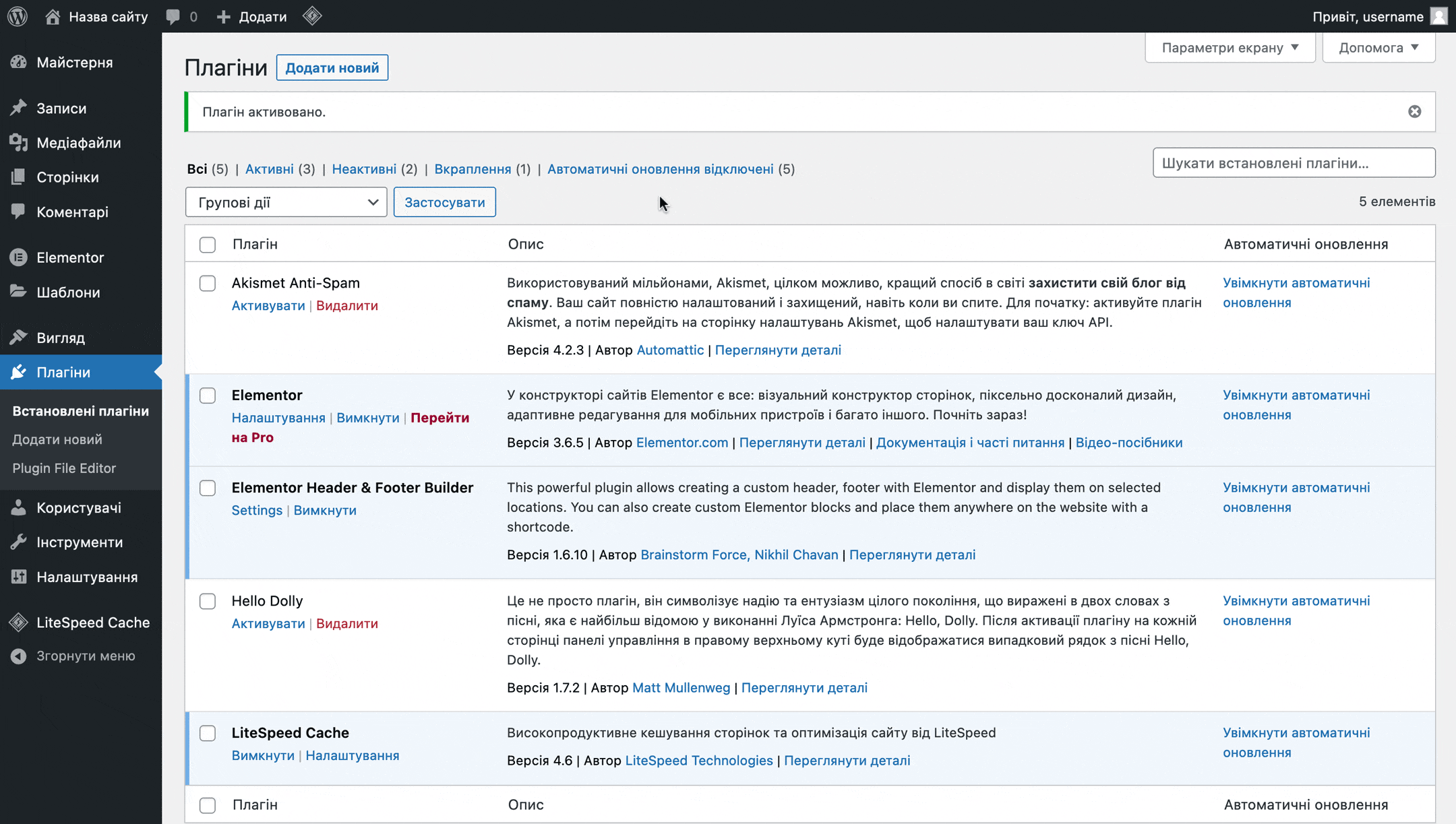Open the Додати новий sidebar submenu item

pos(57,439)
